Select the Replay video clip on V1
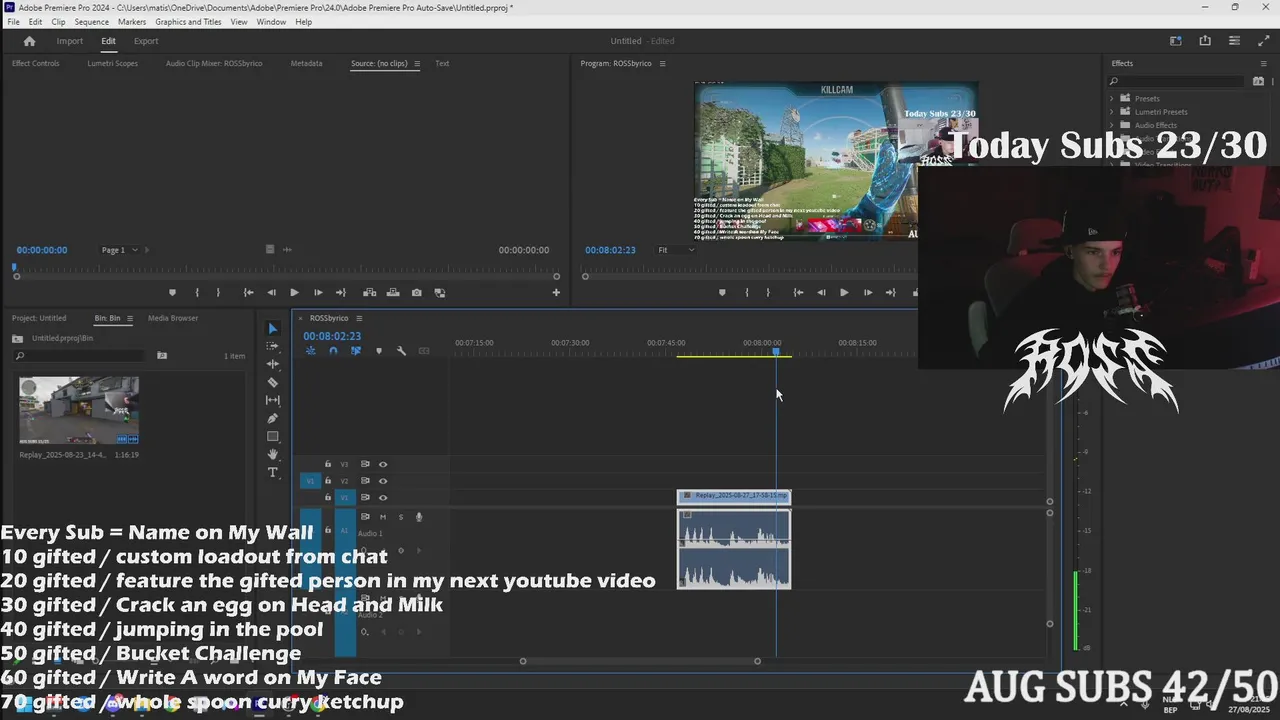Image resolution: width=1280 pixels, height=720 pixels. [x=734, y=496]
